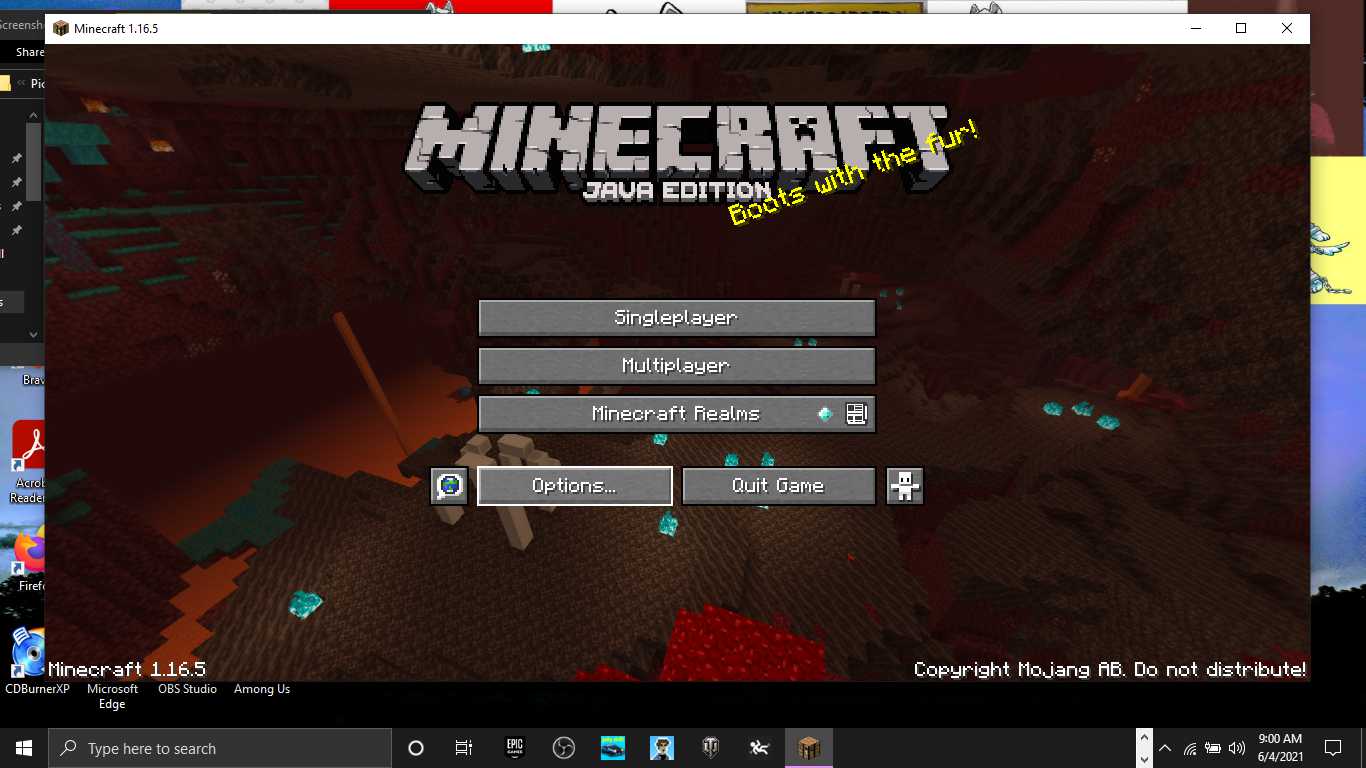
Task: Start a Singleplayer game
Action: (x=677, y=318)
